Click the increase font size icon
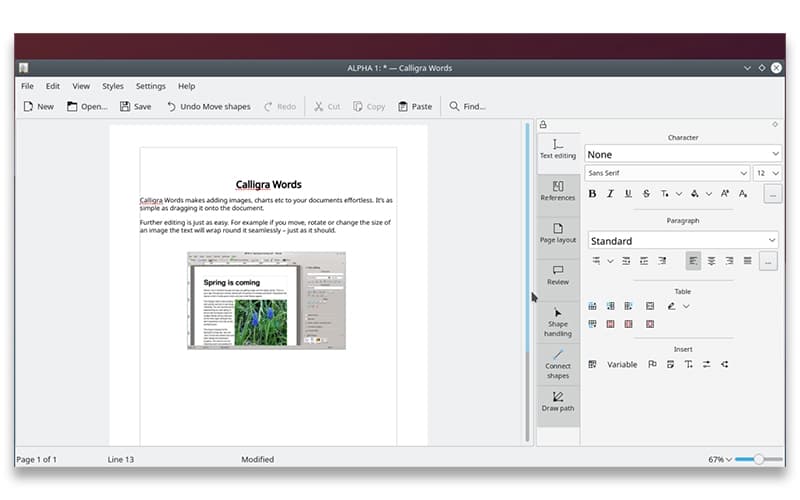This screenshot has height=500, width=800. (x=724, y=194)
